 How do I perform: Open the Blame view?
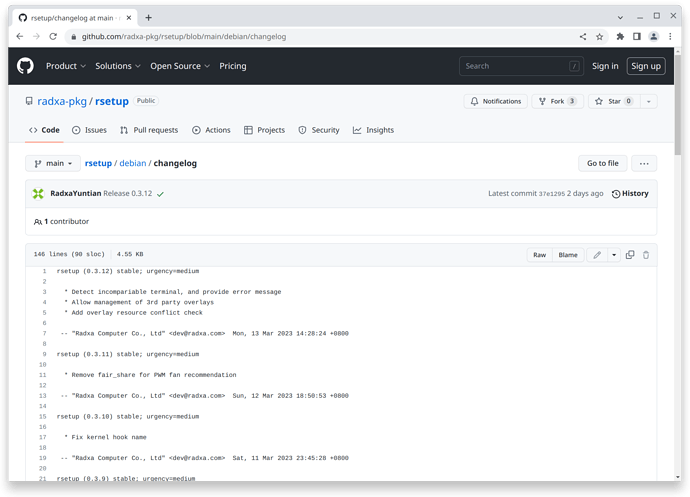pyautogui.click(x=568, y=255)
